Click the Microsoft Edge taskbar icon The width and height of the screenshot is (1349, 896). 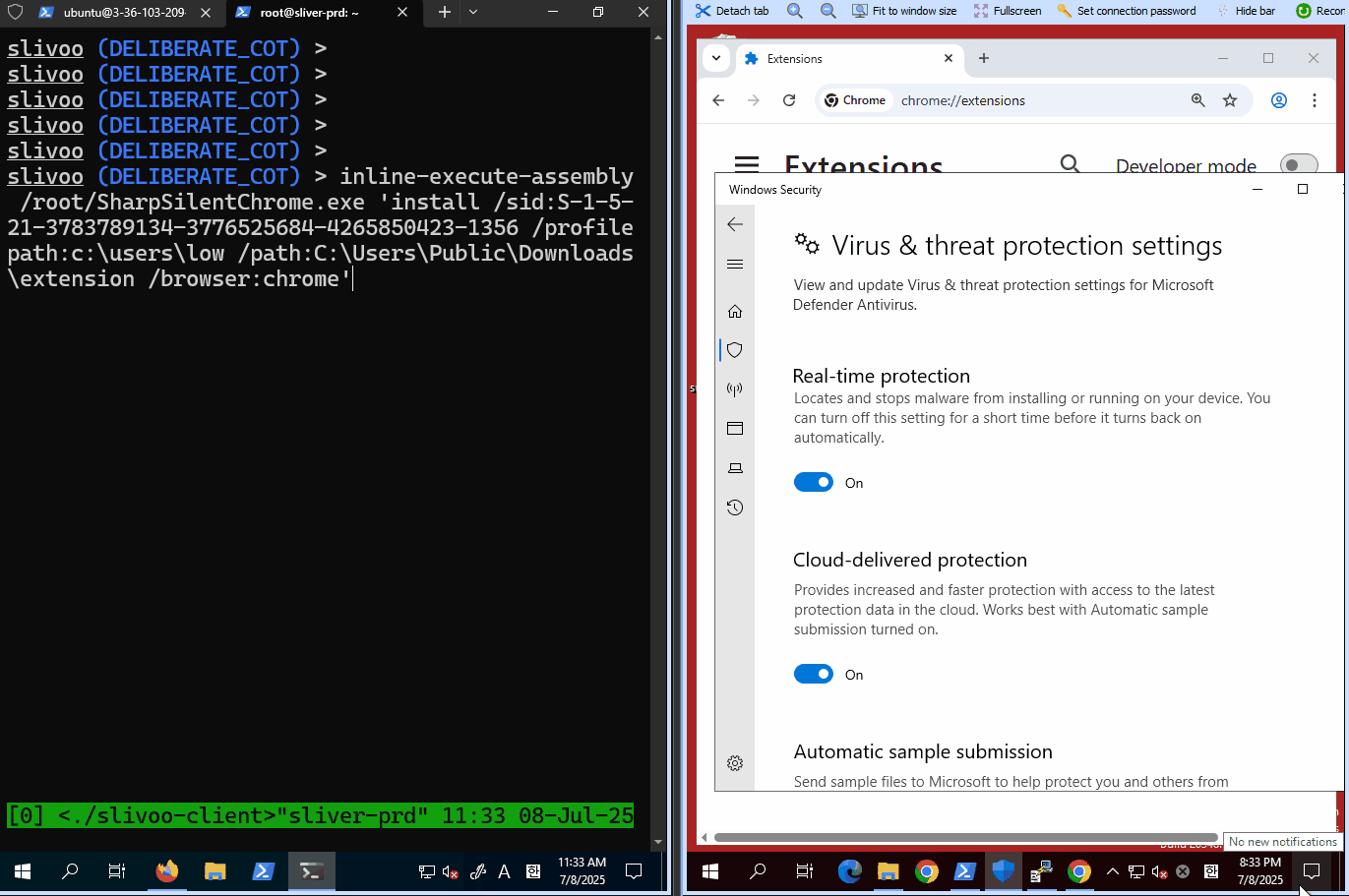(x=850, y=871)
